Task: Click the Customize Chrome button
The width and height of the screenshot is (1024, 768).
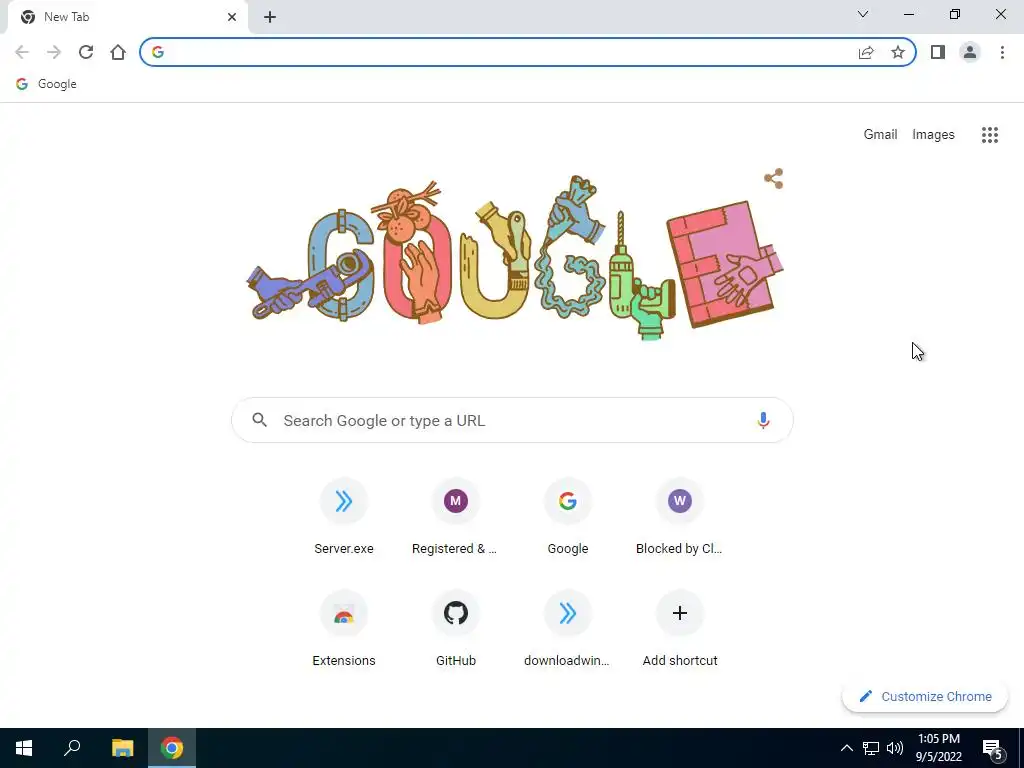Action: tap(925, 696)
